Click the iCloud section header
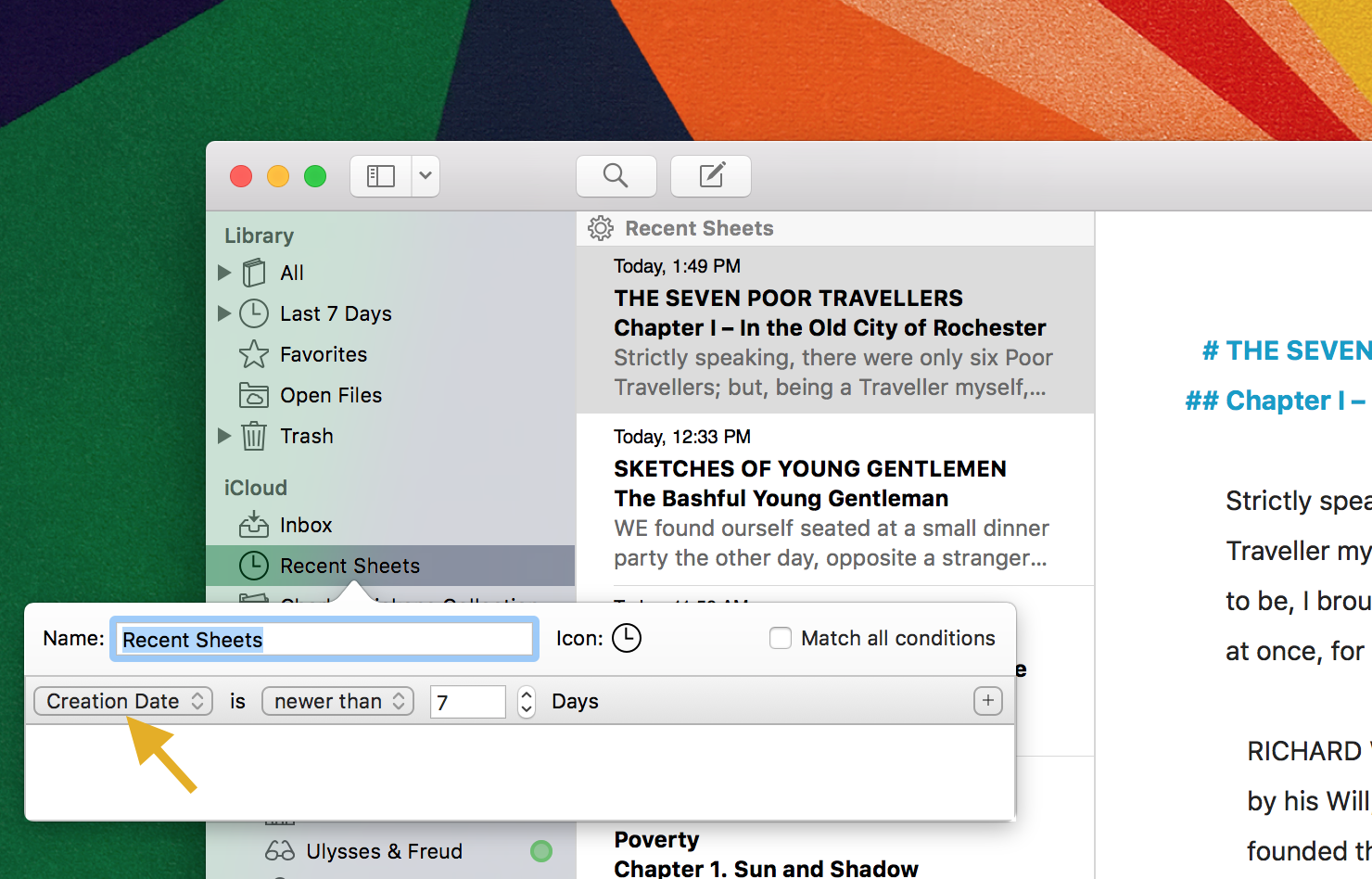 tap(256, 488)
